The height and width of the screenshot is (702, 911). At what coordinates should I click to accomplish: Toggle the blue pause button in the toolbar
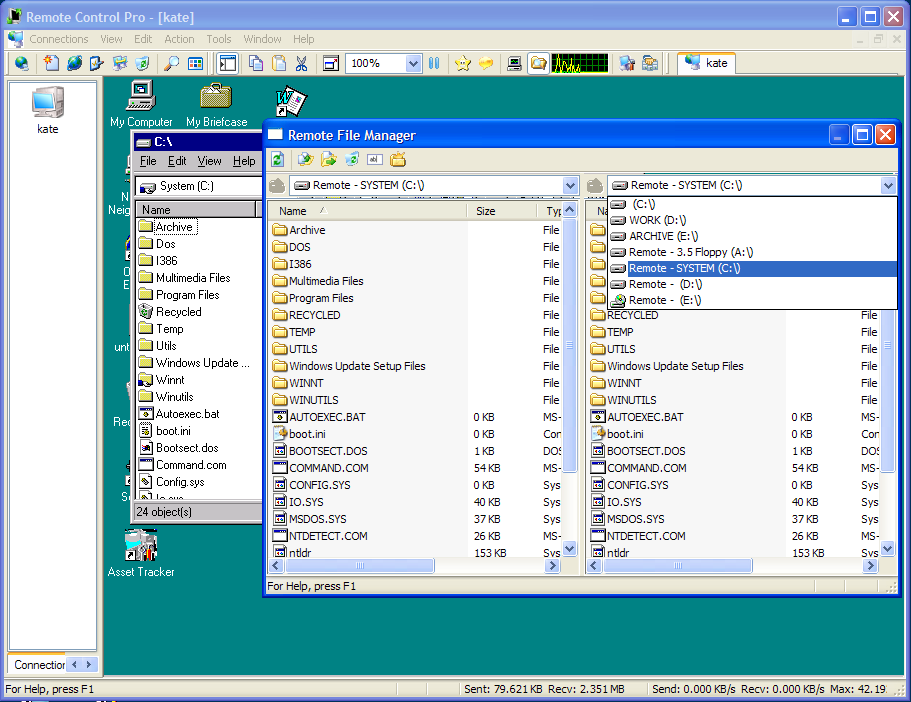pyautogui.click(x=434, y=63)
